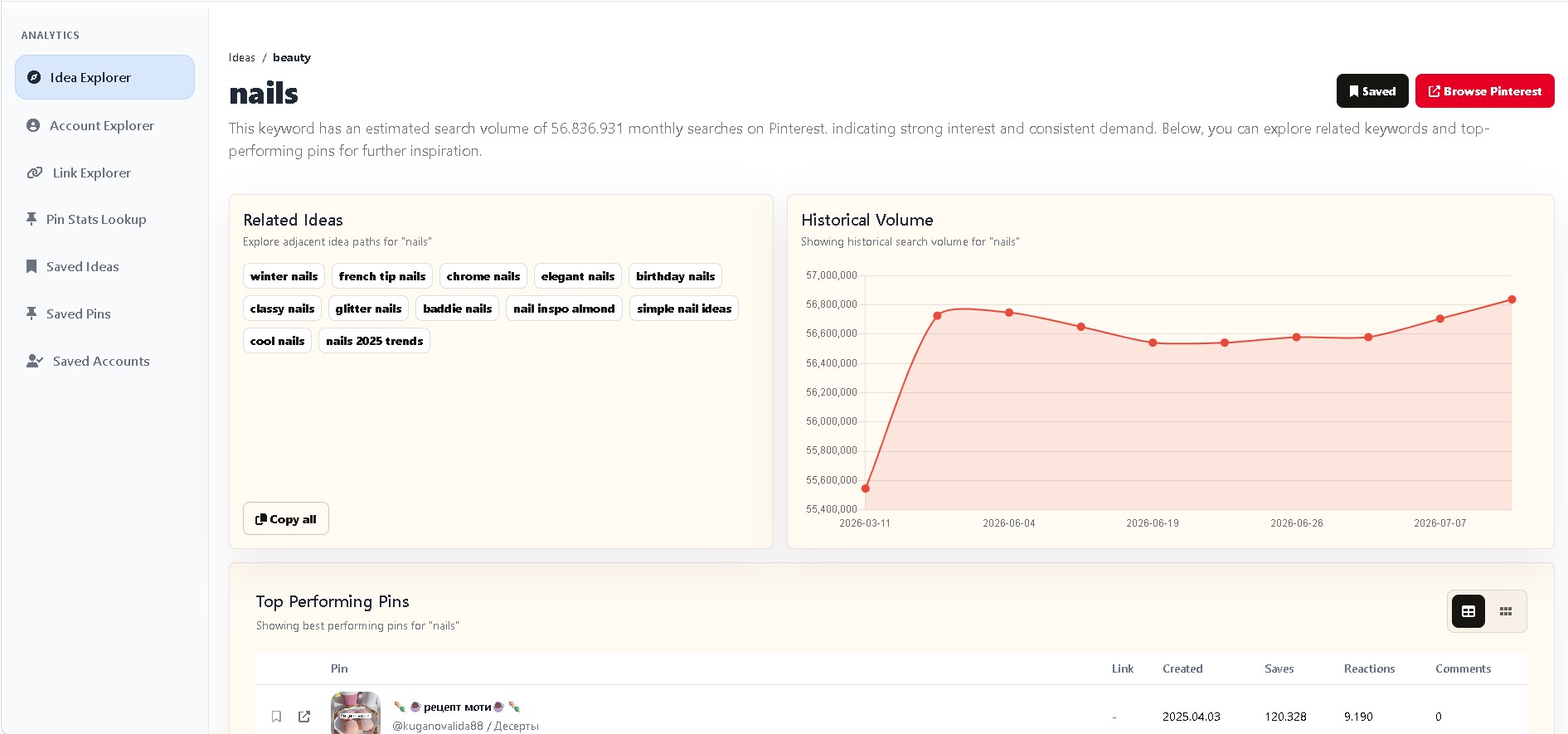Click the Link column header

pos(1123,668)
